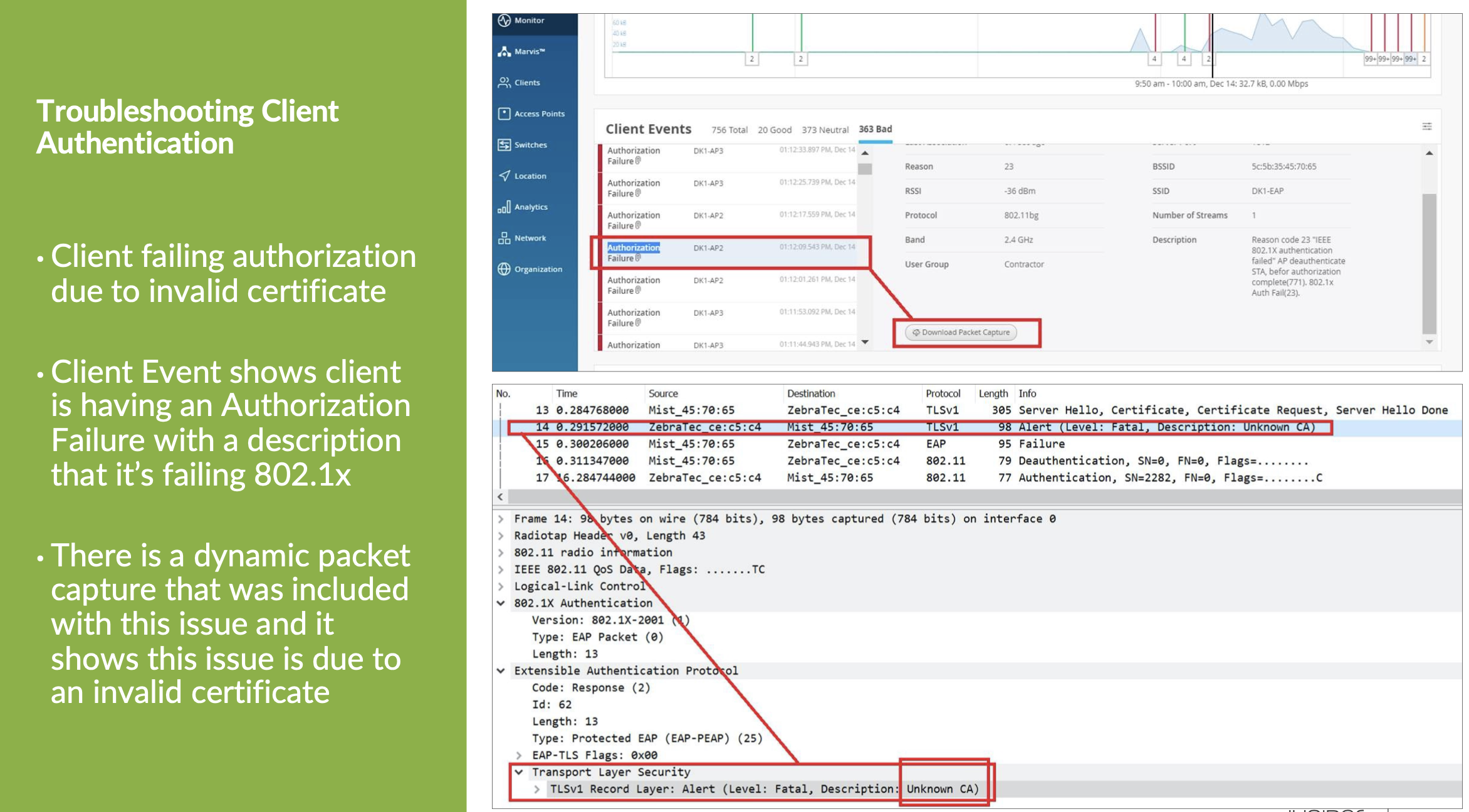Open Access Points sidebar icon

click(504, 113)
